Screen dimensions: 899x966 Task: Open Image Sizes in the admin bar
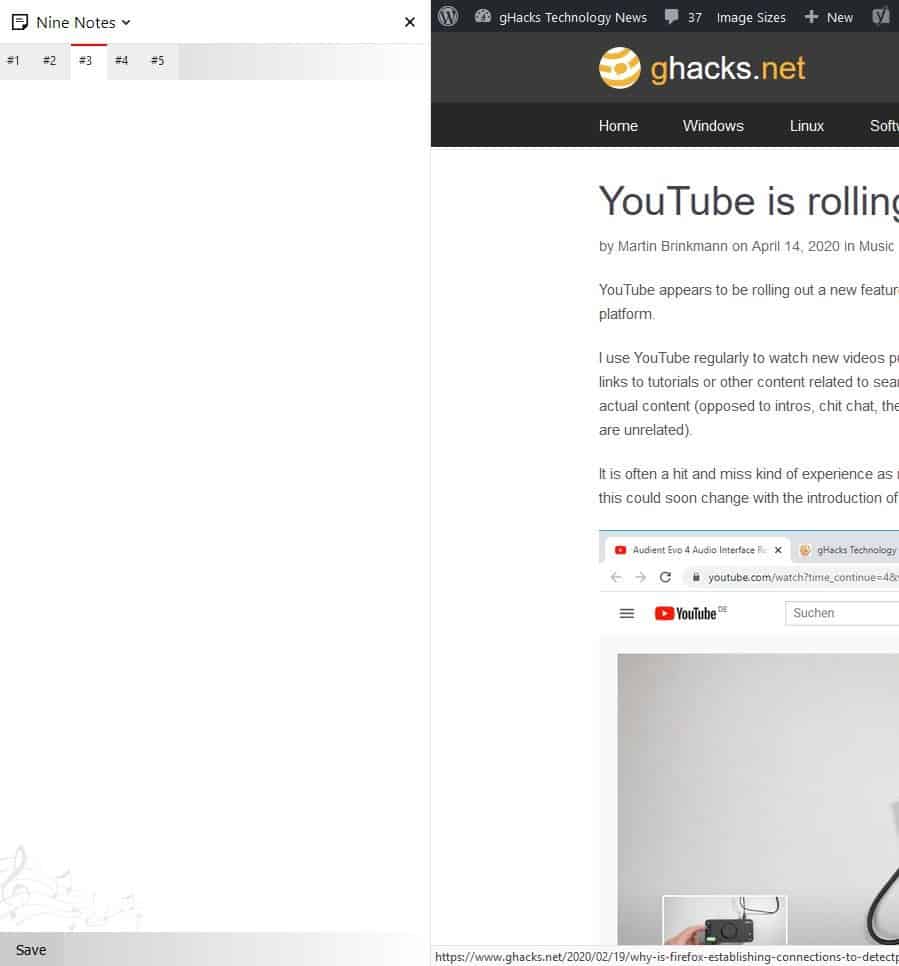pyautogui.click(x=750, y=17)
